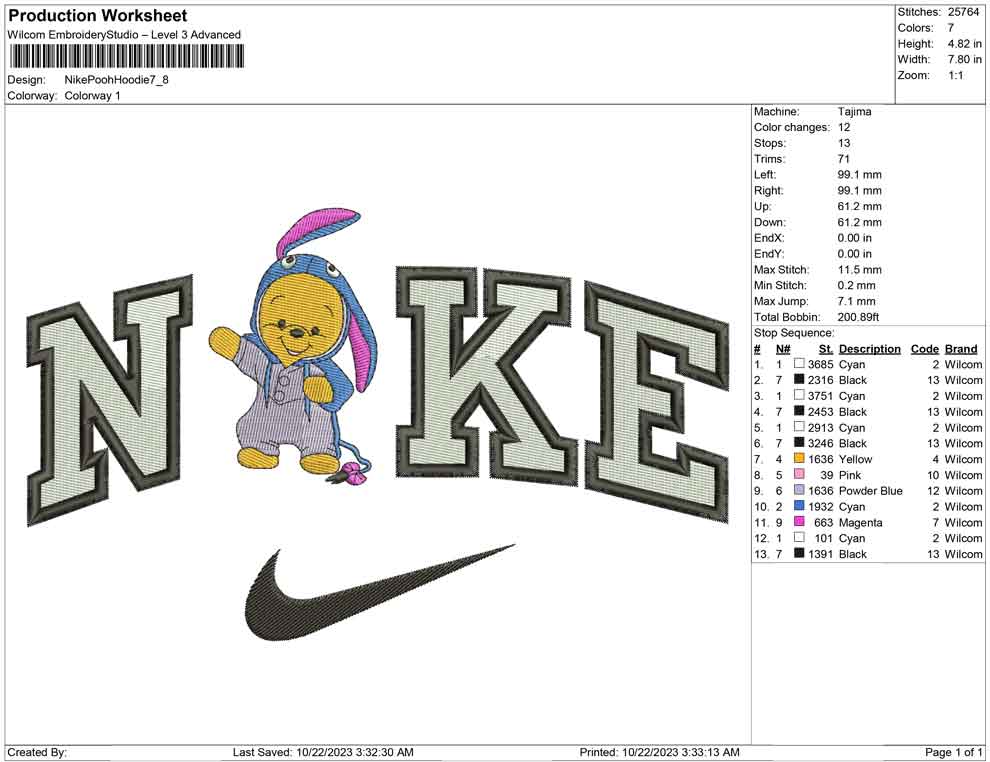Image resolution: width=990 pixels, height=762 pixels.
Task: Click the Max Jump value 7.1 mm
Action: [x=856, y=301]
